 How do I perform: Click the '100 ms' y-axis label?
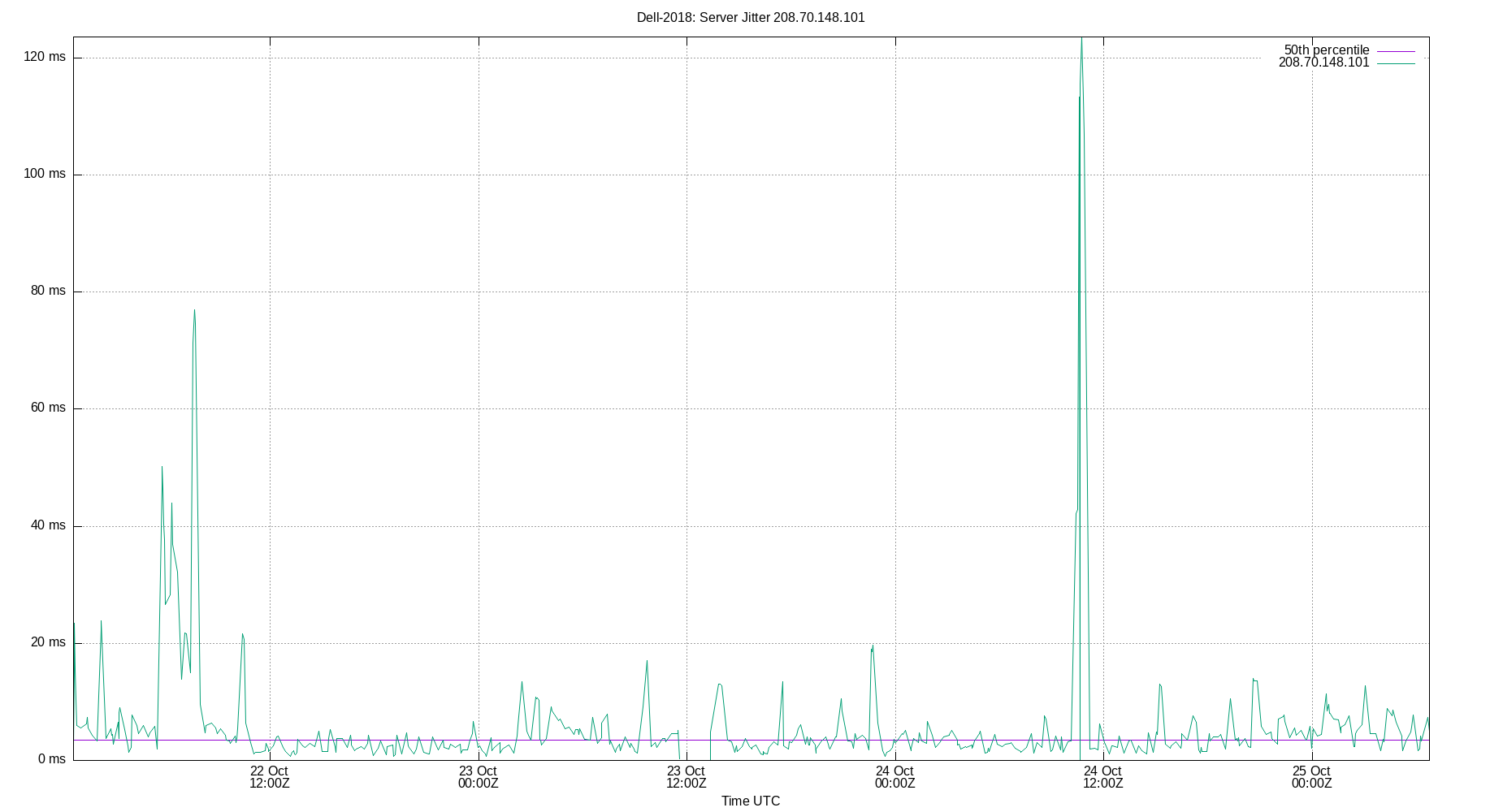pyautogui.click(x=45, y=174)
